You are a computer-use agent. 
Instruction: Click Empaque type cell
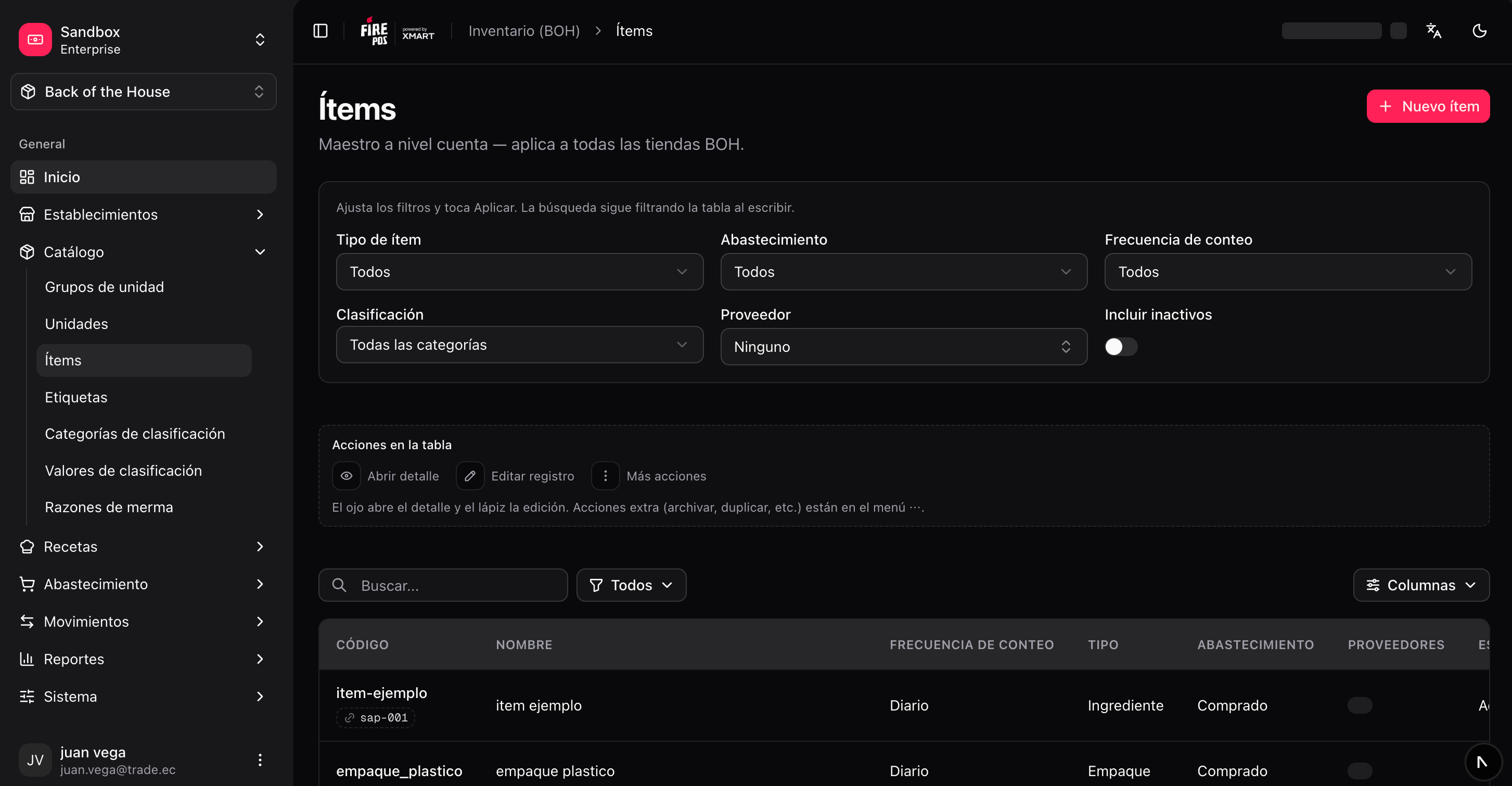[x=1119, y=770]
